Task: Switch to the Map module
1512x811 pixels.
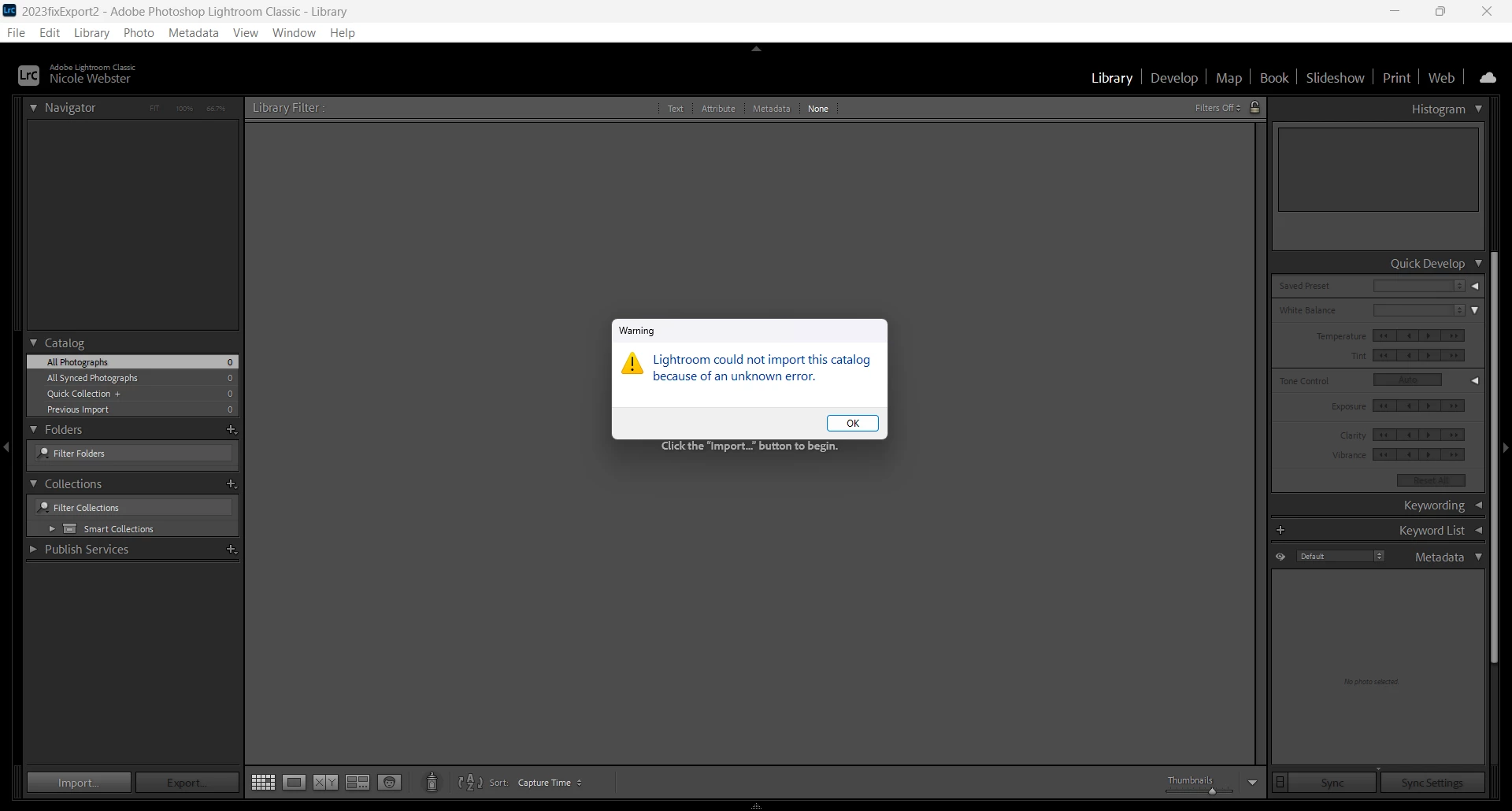Action: click(1228, 77)
